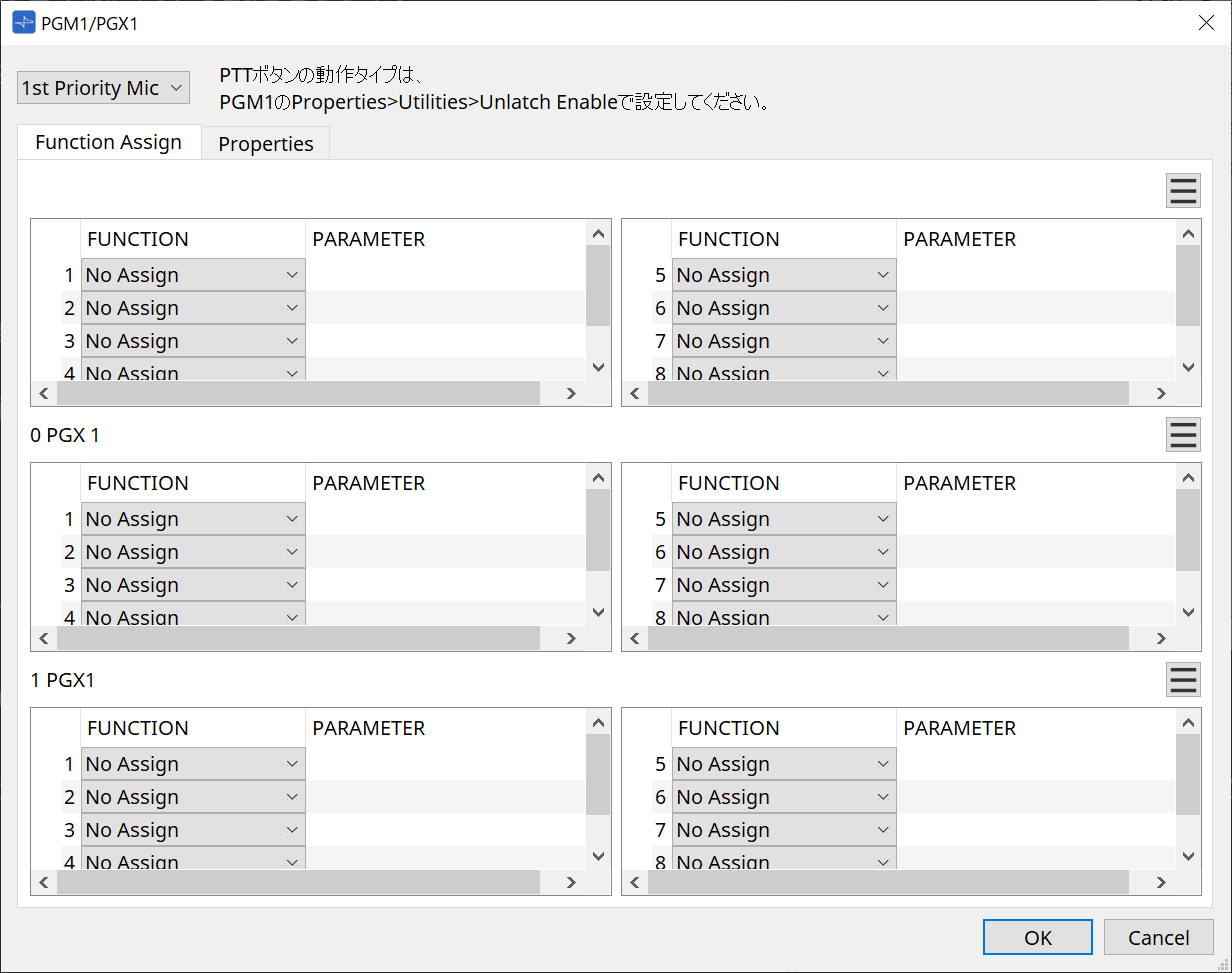Click the parameter cell for button 6 in 1 PGX1

coord(1035,797)
